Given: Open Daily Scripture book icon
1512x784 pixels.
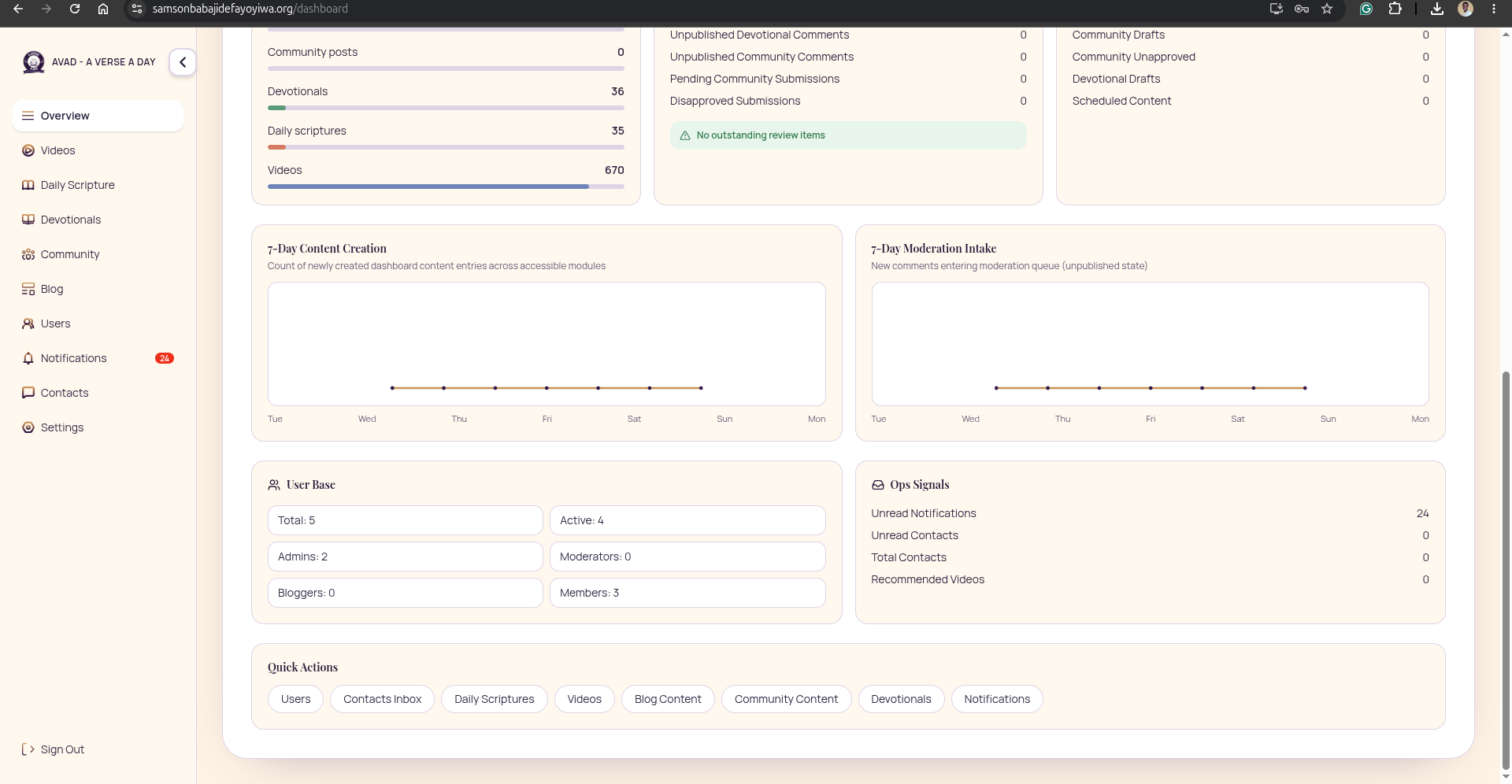Looking at the screenshot, I should [x=28, y=185].
